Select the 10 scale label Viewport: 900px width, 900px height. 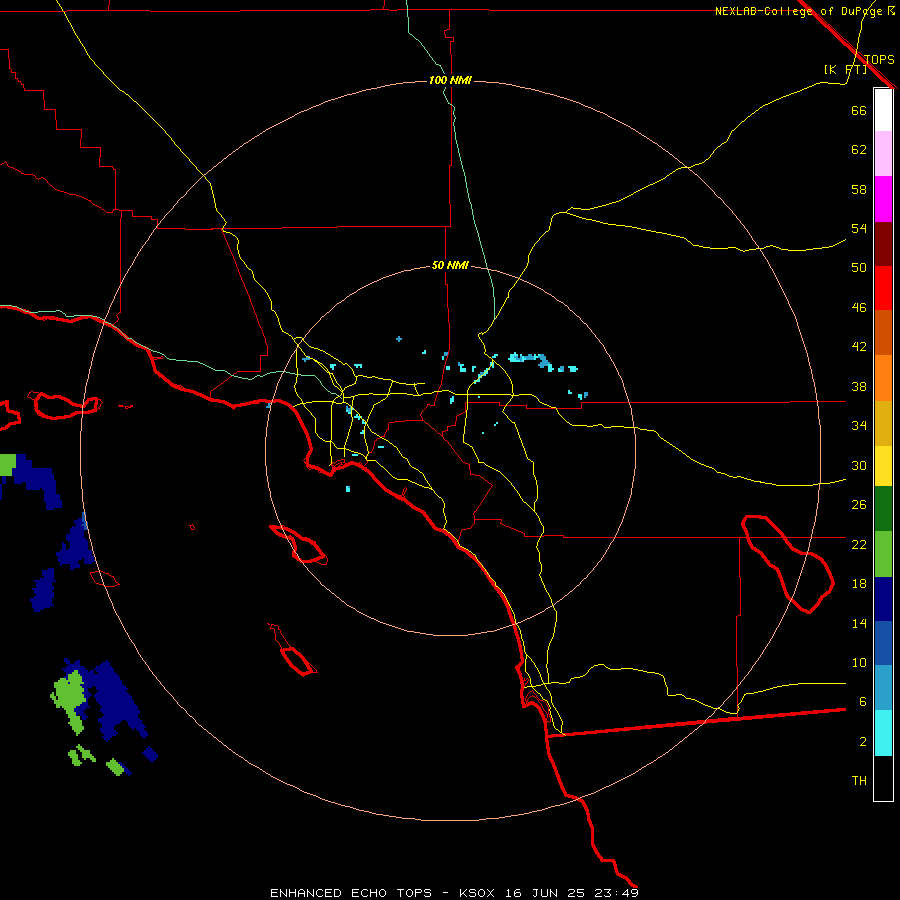pyautogui.click(x=859, y=662)
